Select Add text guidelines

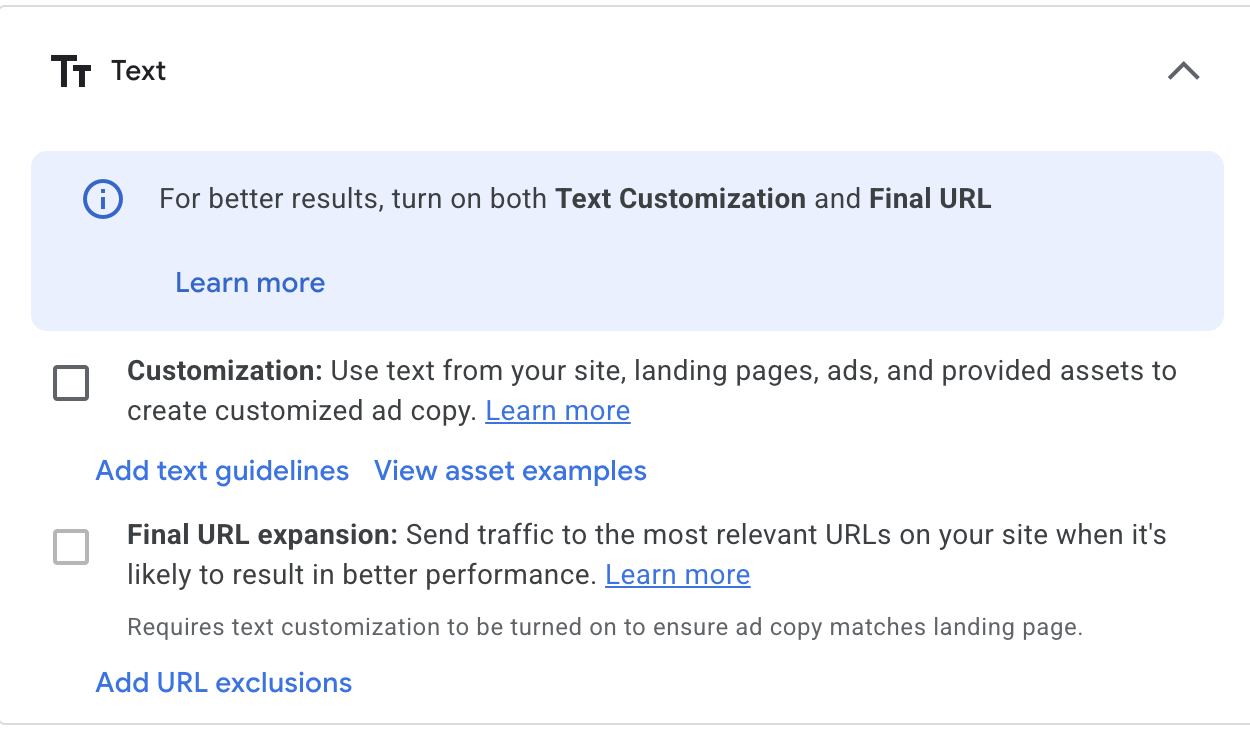pyautogui.click(x=222, y=471)
